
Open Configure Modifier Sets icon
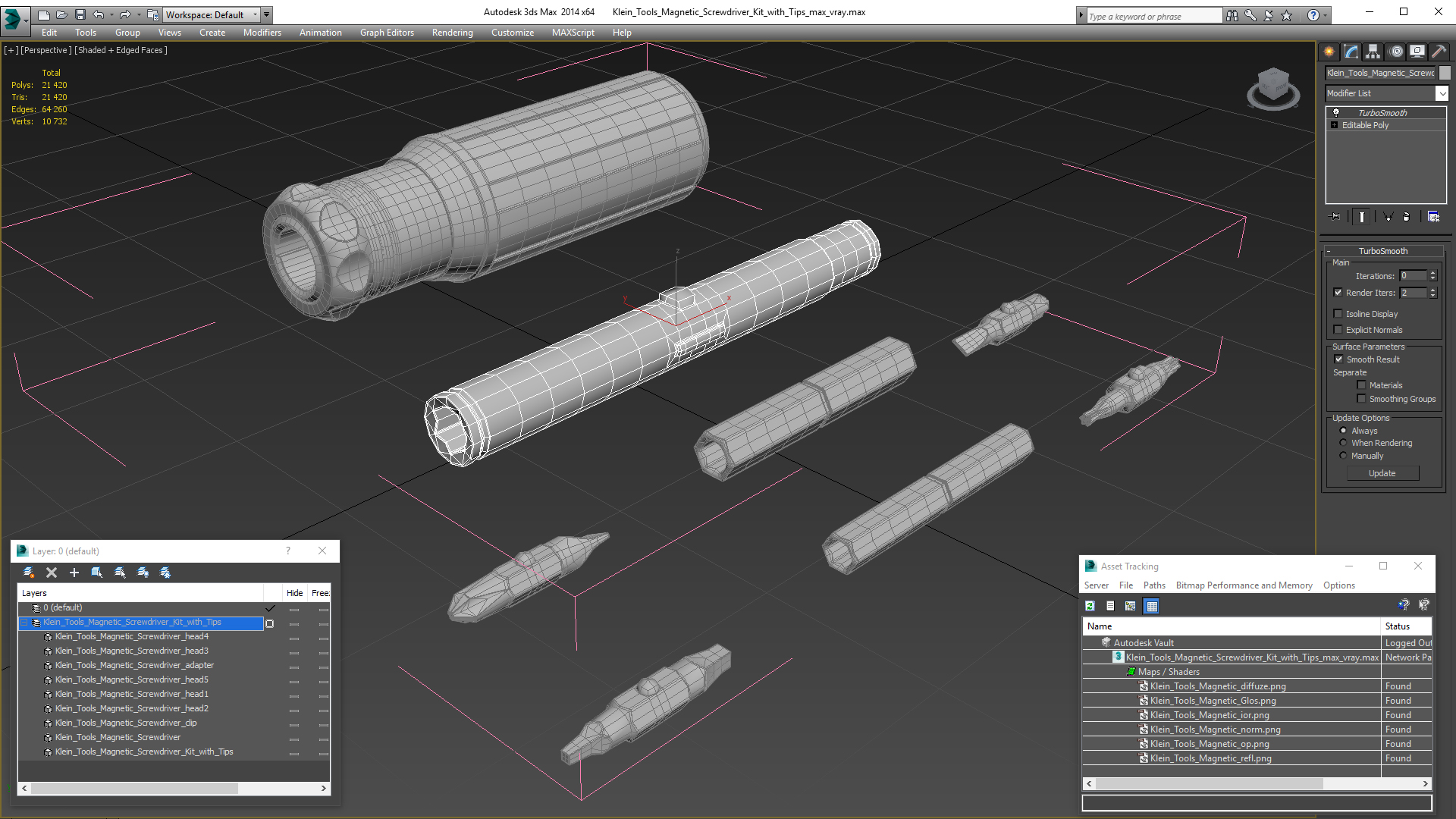[x=1433, y=217]
